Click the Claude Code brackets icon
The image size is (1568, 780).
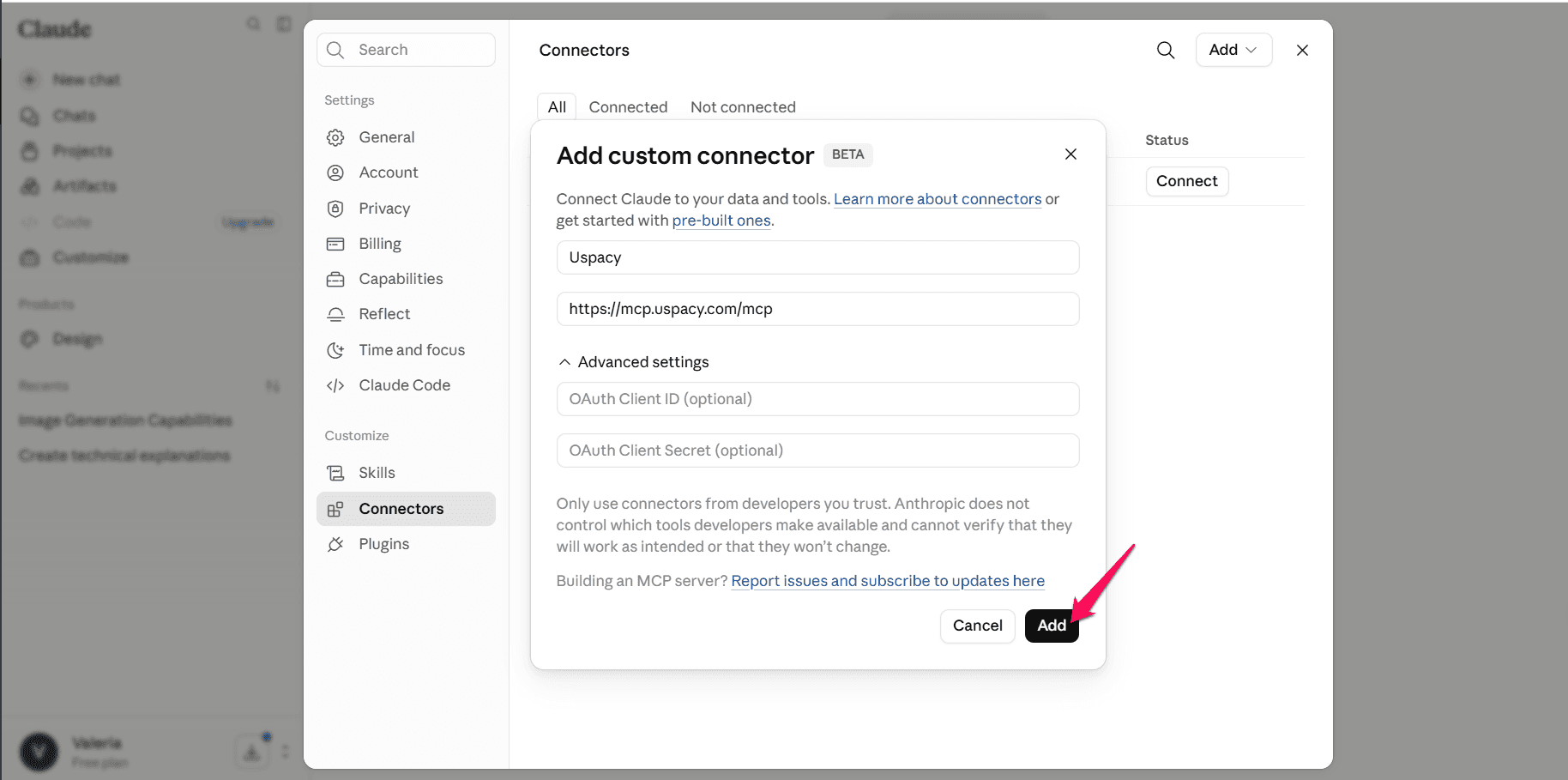[335, 385]
